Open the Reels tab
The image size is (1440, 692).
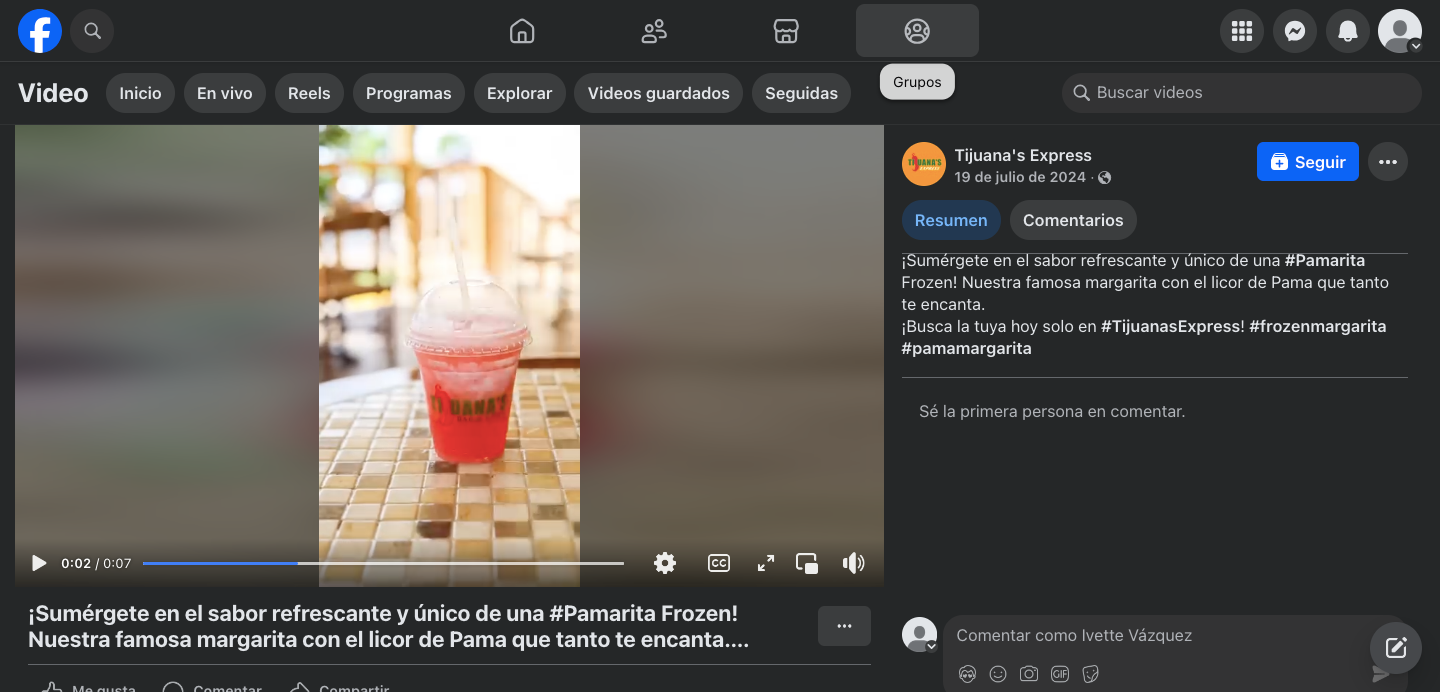click(309, 93)
